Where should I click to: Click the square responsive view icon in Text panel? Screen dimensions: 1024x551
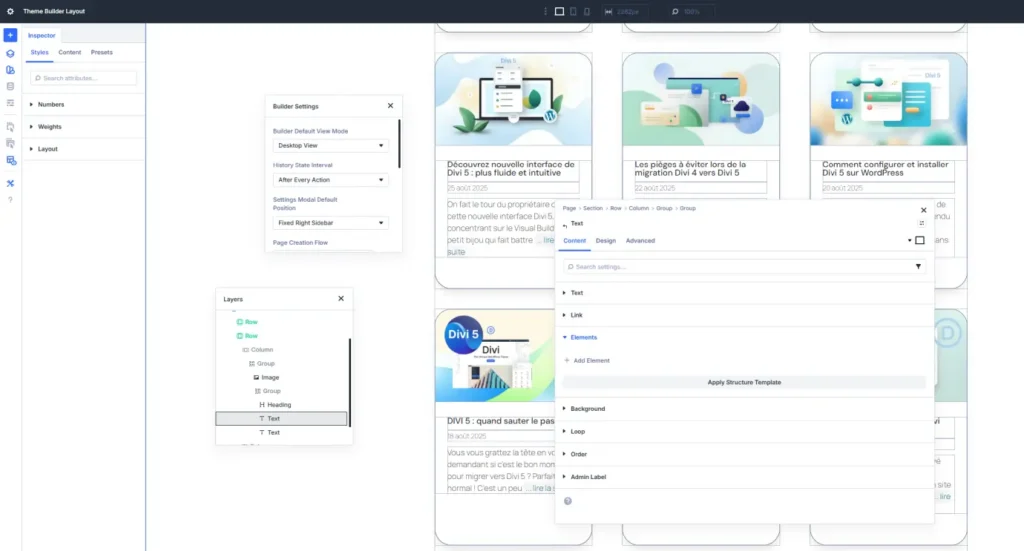[920, 240]
